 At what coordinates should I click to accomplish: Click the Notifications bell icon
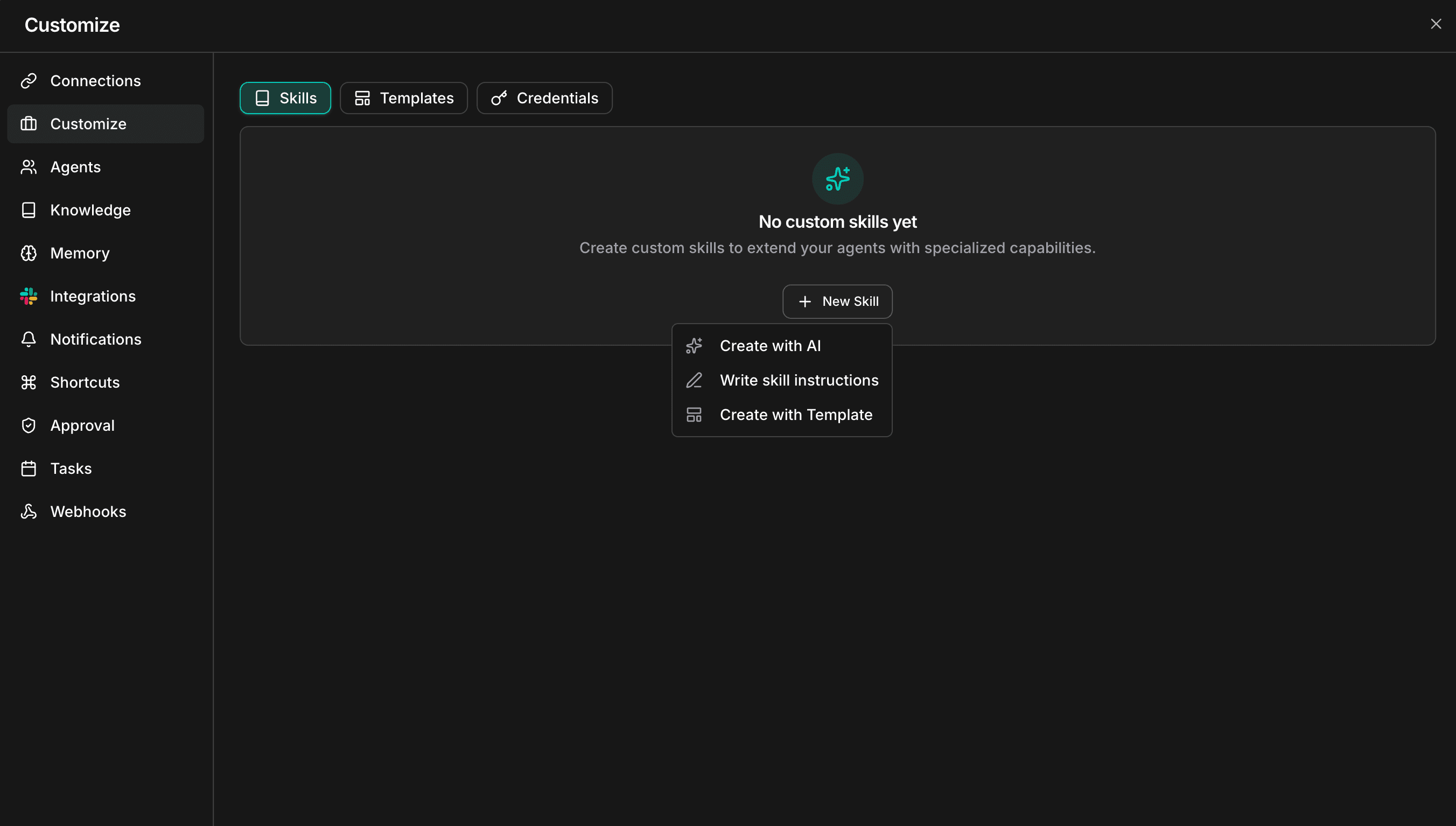30,339
